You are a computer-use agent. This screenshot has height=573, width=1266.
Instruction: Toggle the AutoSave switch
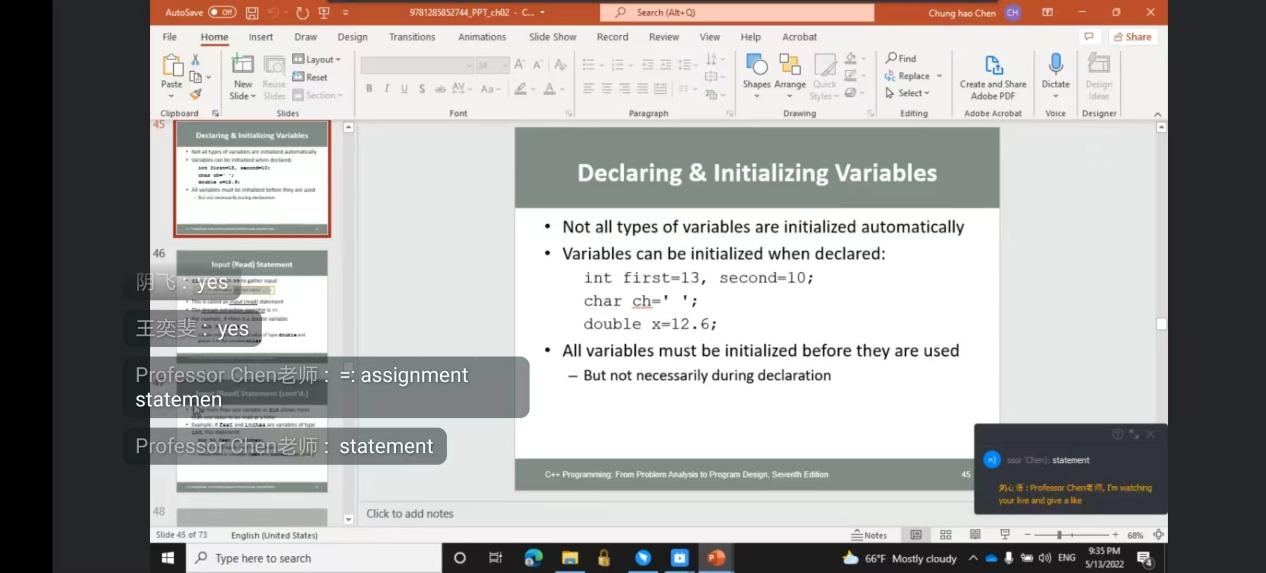[x=222, y=12]
